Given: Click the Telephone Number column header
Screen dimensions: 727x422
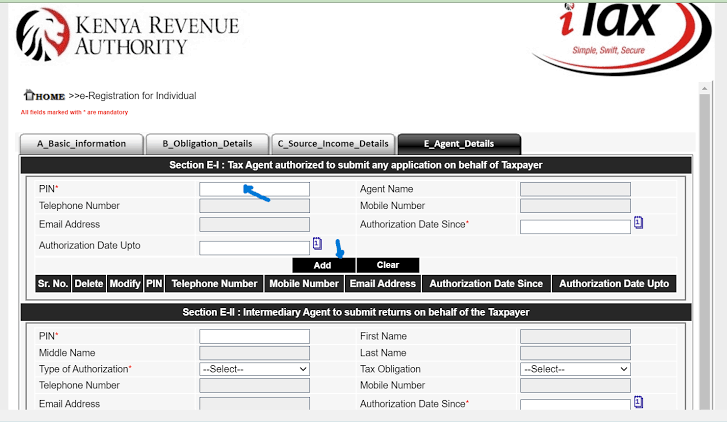Looking at the screenshot, I should click(x=214, y=284).
